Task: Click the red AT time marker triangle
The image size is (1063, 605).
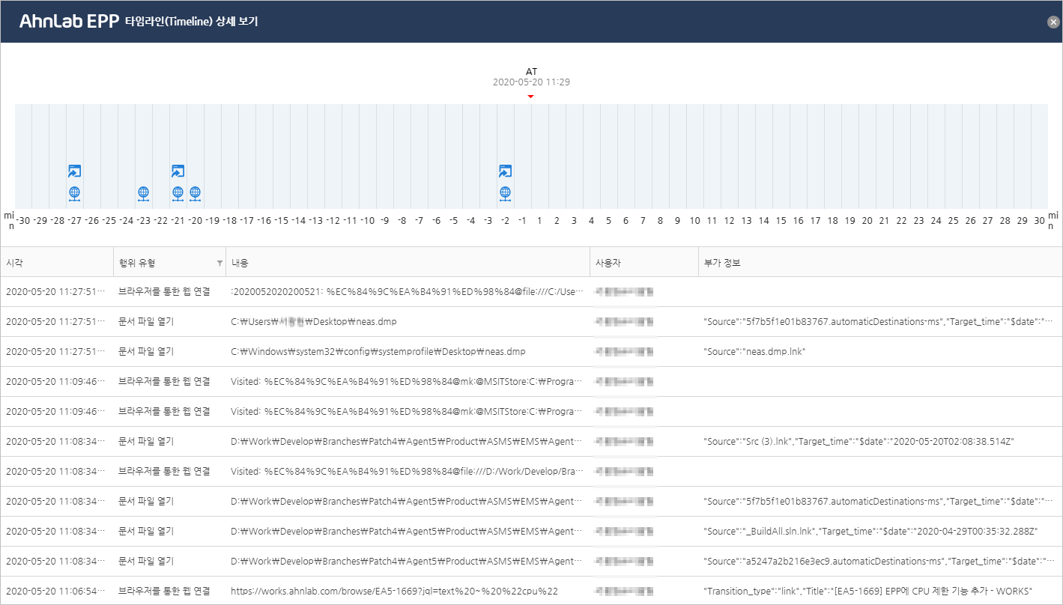Action: point(531,97)
